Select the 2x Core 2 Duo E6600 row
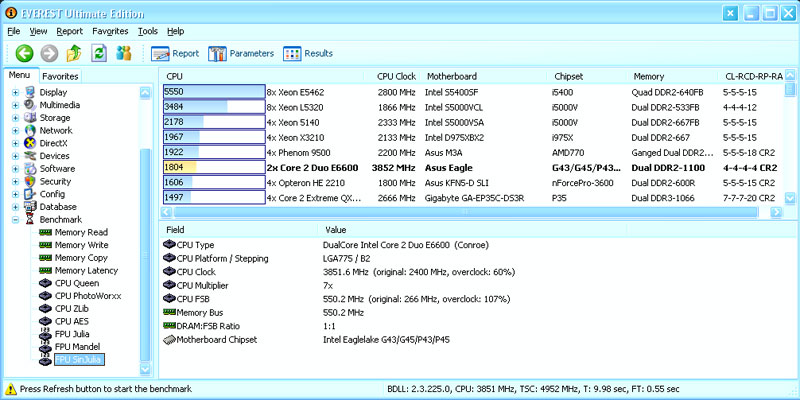800x400 pixels. pos(473,168)
